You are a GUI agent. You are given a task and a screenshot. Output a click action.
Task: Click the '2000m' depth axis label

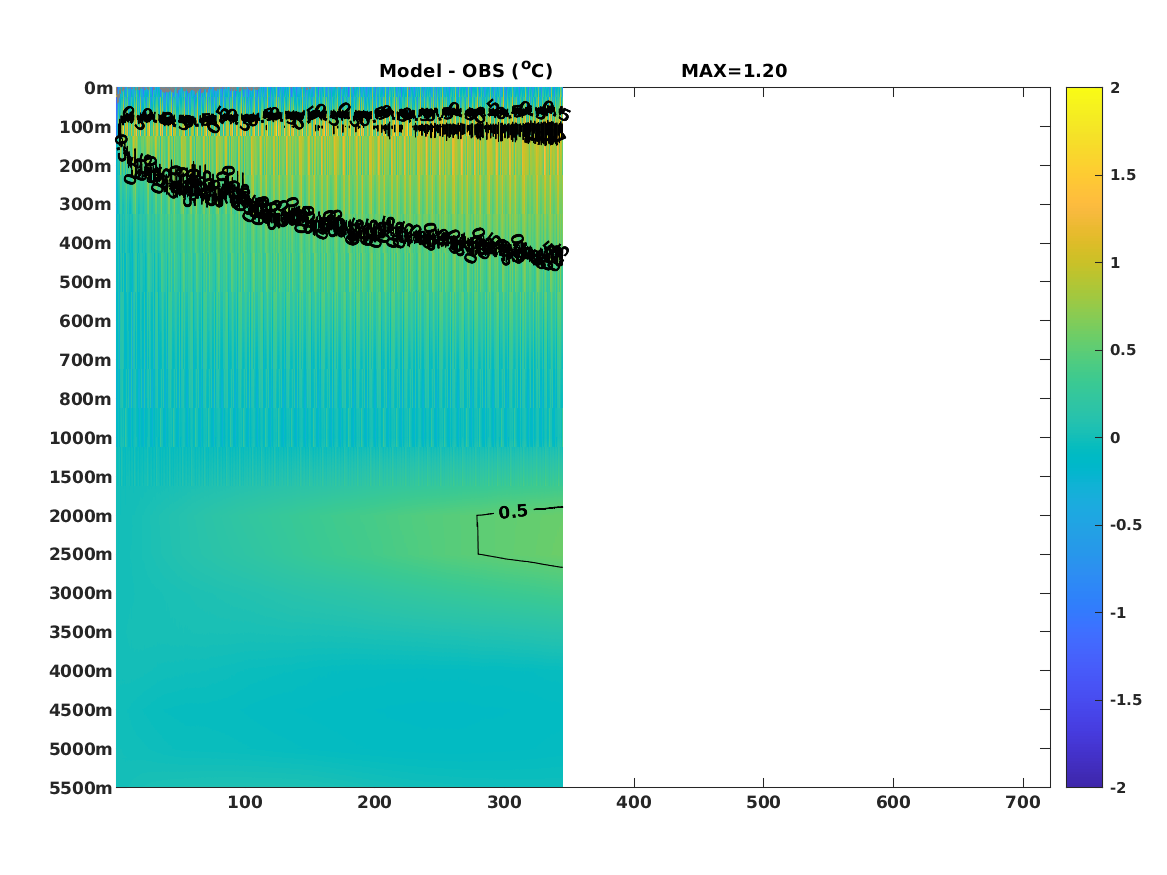click(81, 516)
